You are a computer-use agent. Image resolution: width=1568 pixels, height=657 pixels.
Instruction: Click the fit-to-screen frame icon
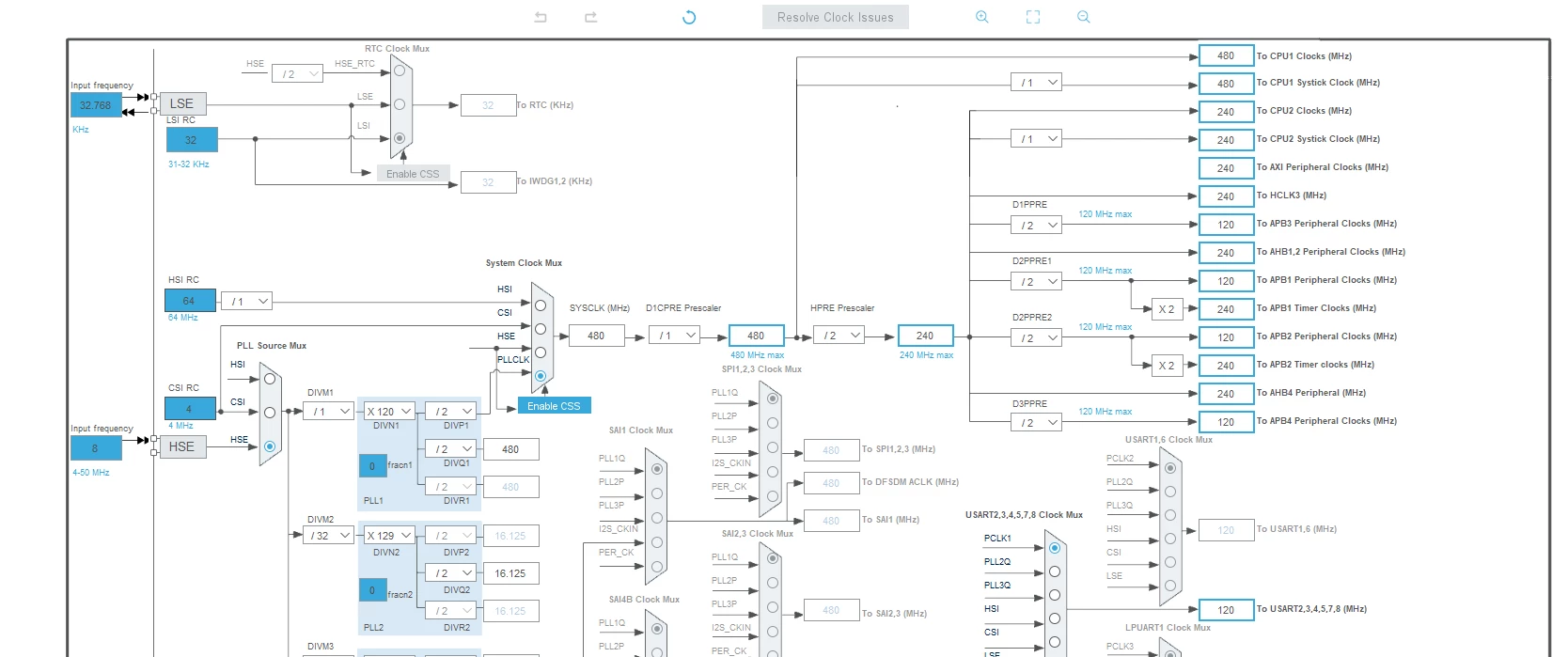click(x=1033, y=17)
